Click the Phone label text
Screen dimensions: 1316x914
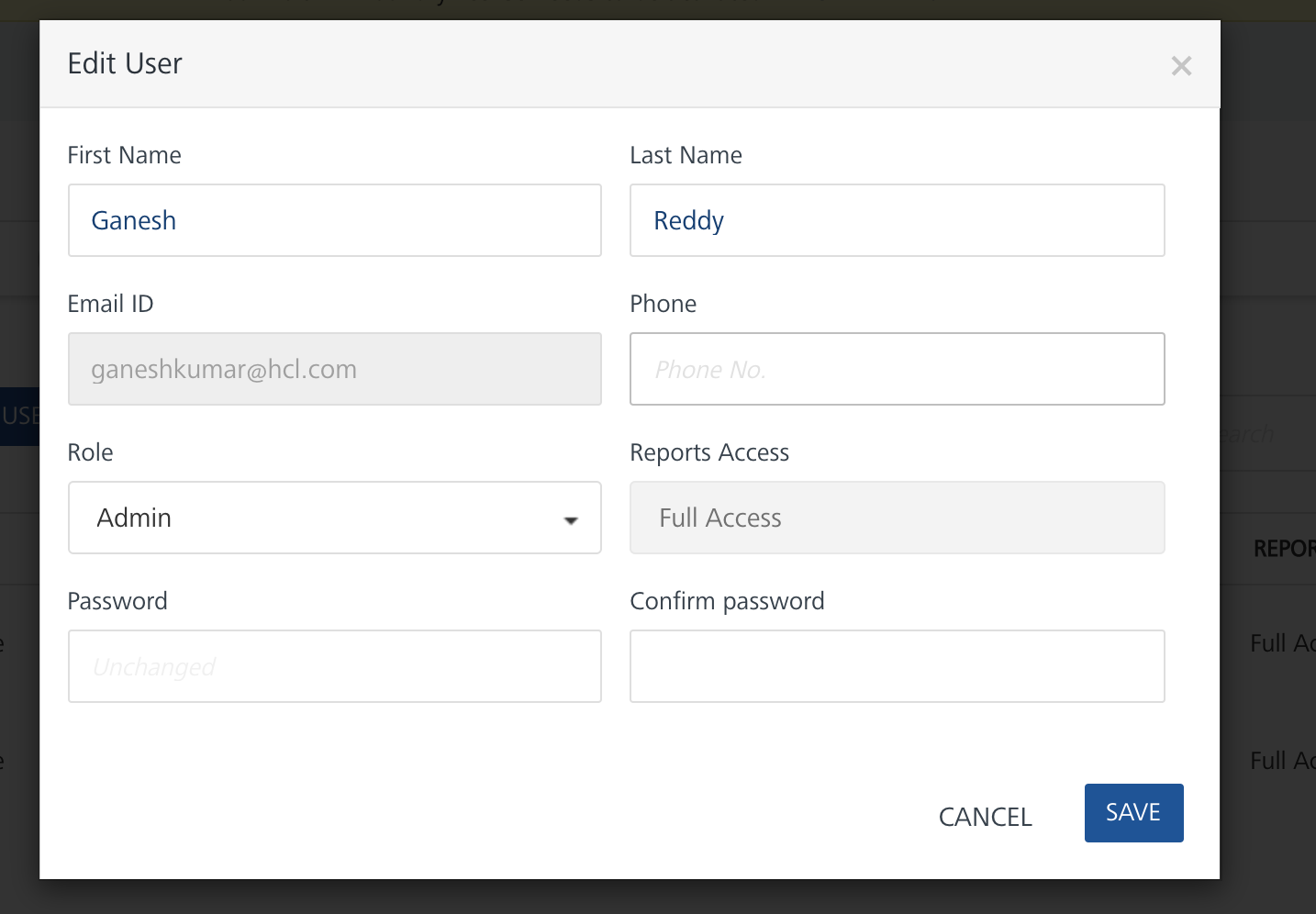click(x=663, y=304)
